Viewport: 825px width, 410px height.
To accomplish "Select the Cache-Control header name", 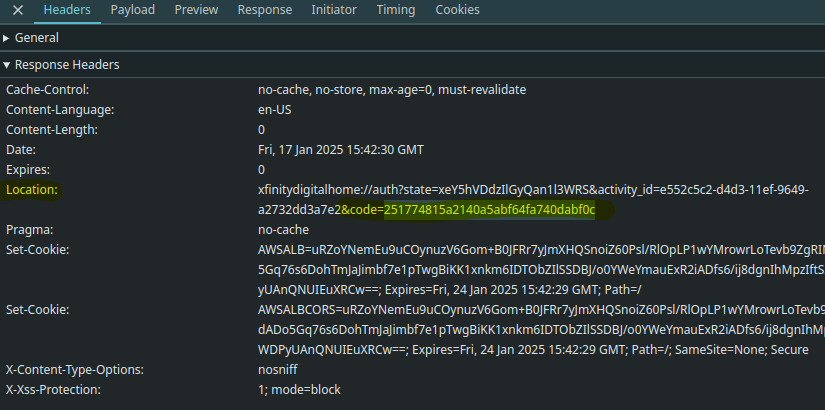I will click(47, 90).
